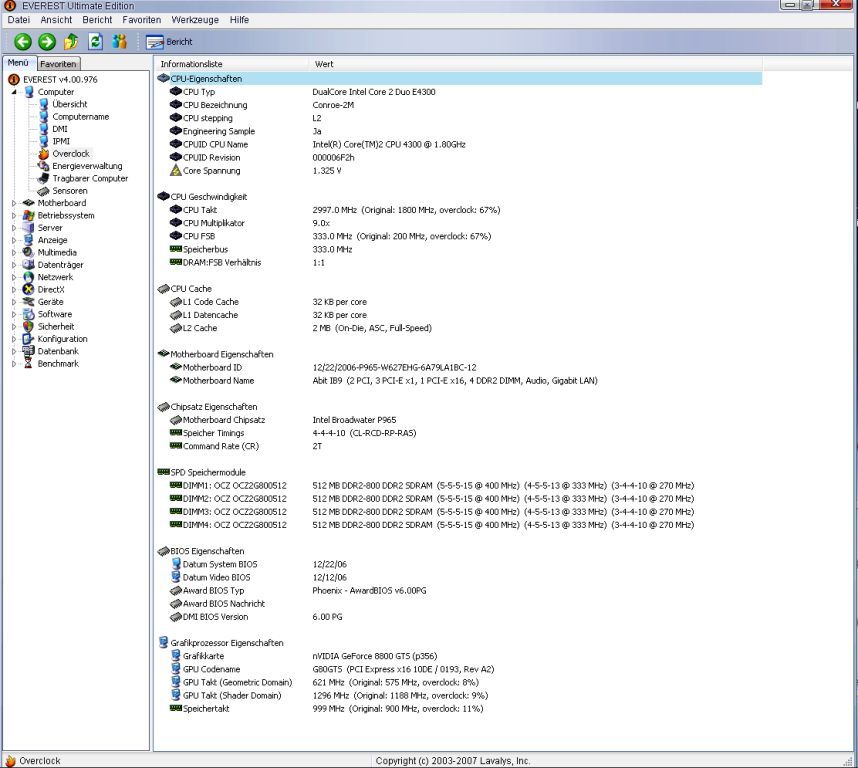Expand the Multimedia tree node

[14, 253]
